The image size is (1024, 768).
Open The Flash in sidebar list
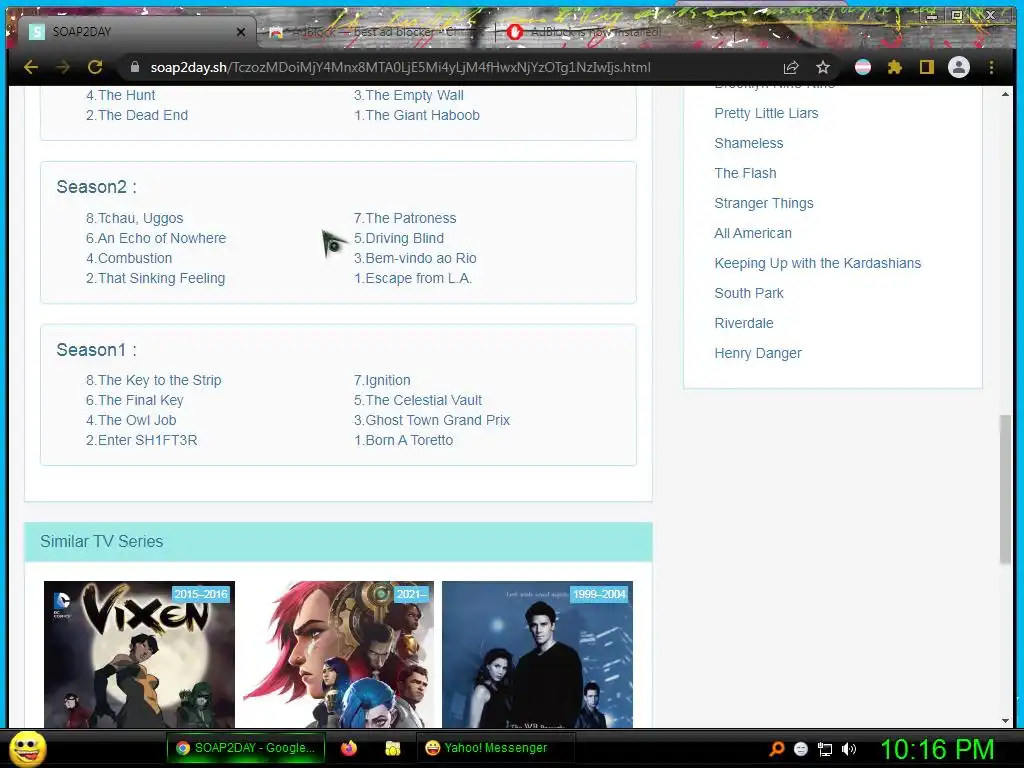pyautogui.click(x=745, y=174)
